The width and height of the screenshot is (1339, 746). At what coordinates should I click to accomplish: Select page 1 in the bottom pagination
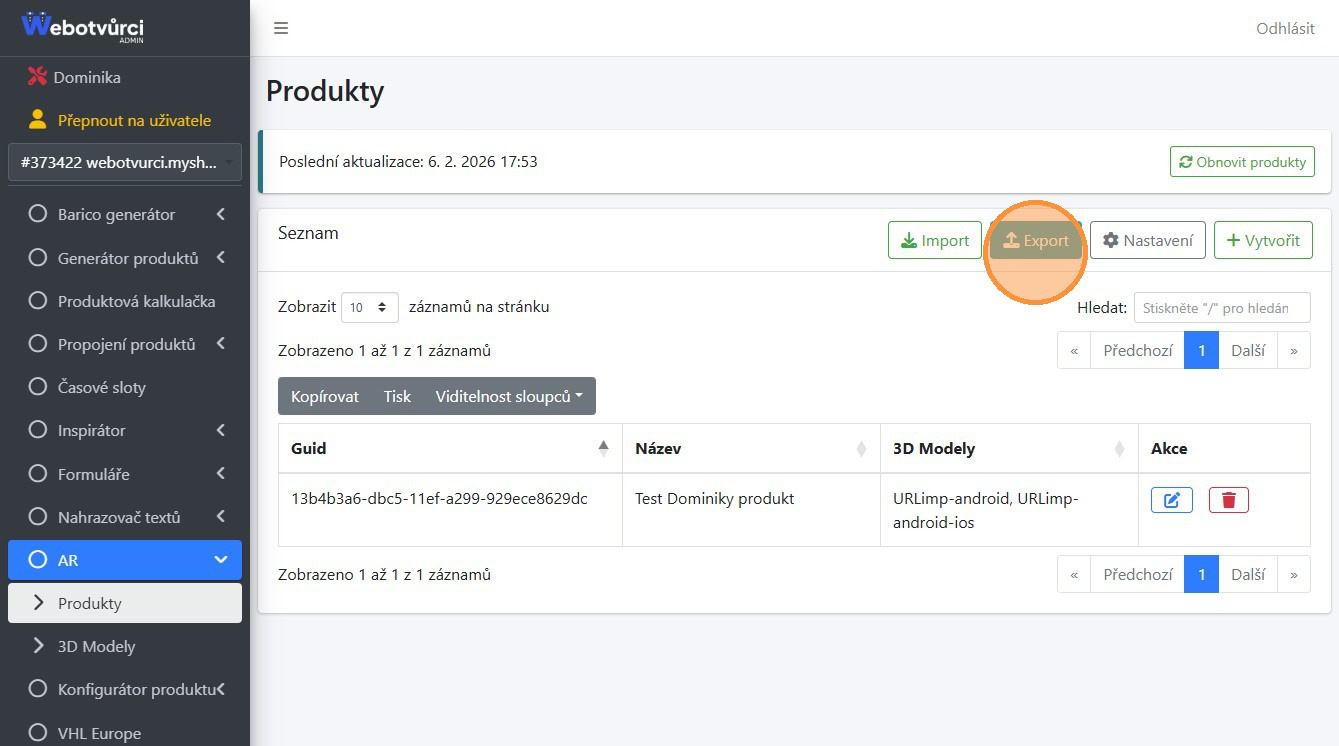(x=1202, y=574)
